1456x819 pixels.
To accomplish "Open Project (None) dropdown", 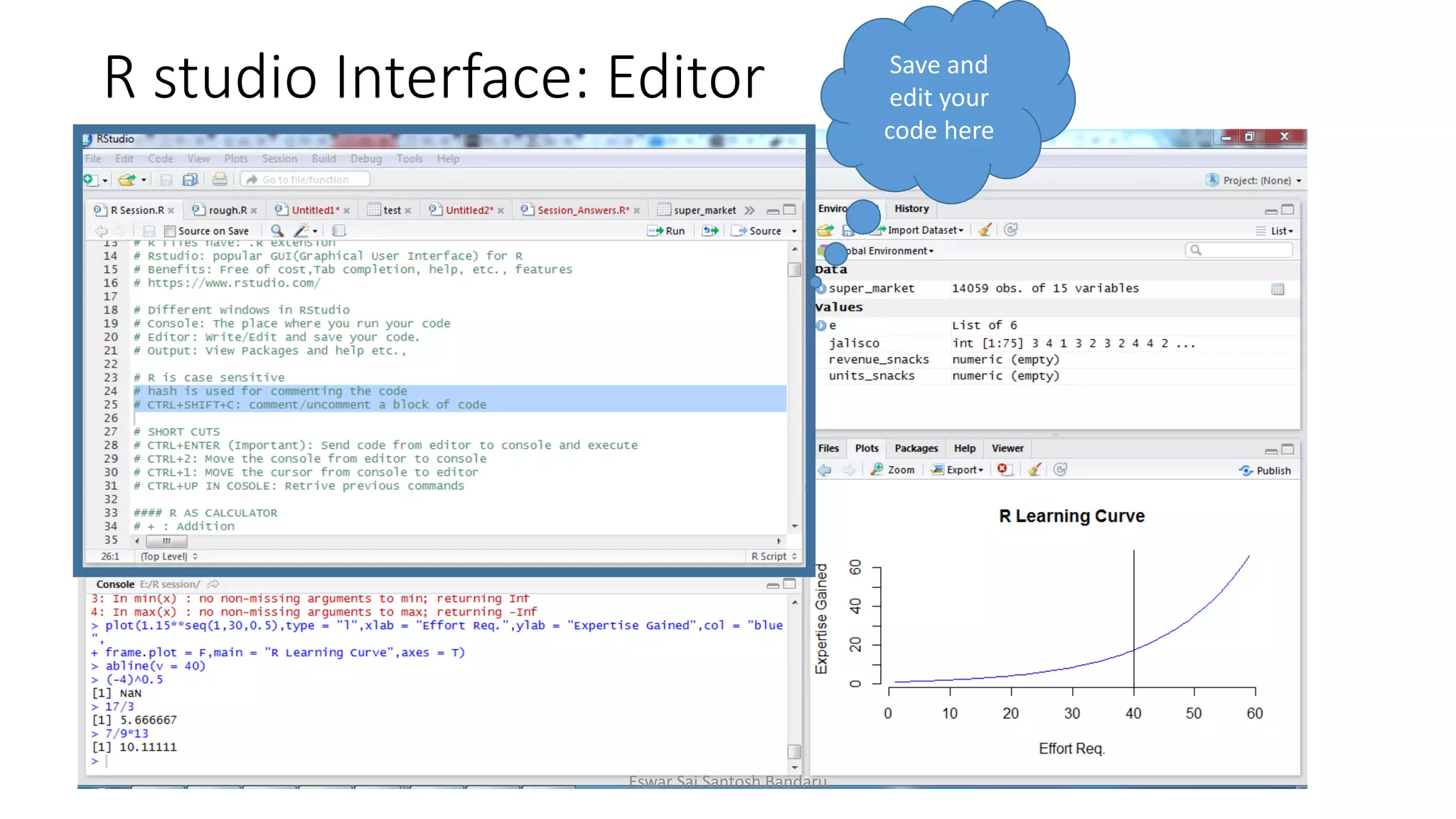I will [1255, 181].
